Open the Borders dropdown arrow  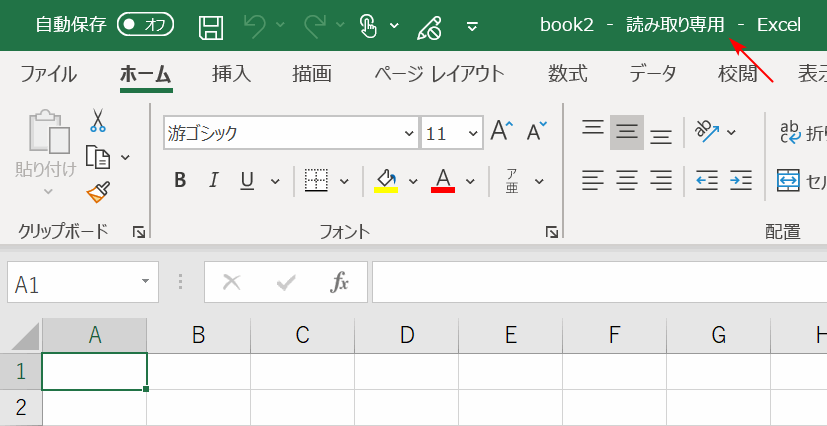[344, 181]
